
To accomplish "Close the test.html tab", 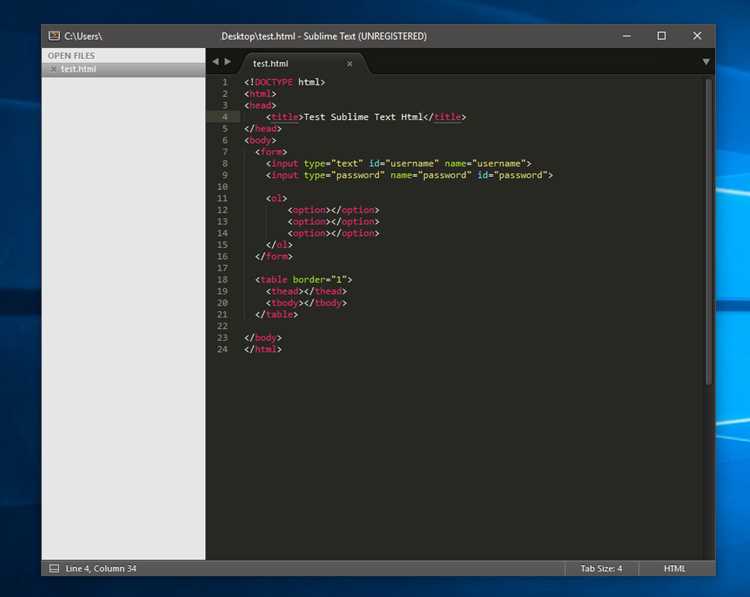I will pyautogui.click(x=350, y=64).
